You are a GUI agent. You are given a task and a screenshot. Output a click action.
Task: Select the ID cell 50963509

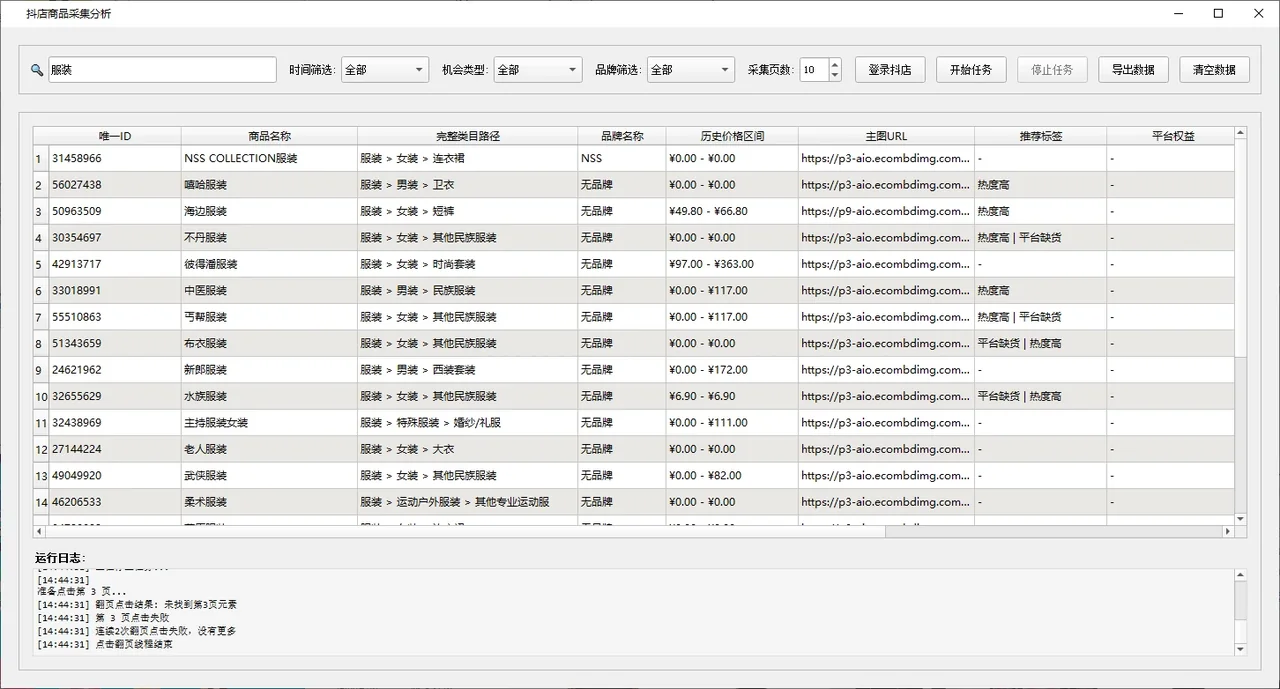click(x=115, y=211)
